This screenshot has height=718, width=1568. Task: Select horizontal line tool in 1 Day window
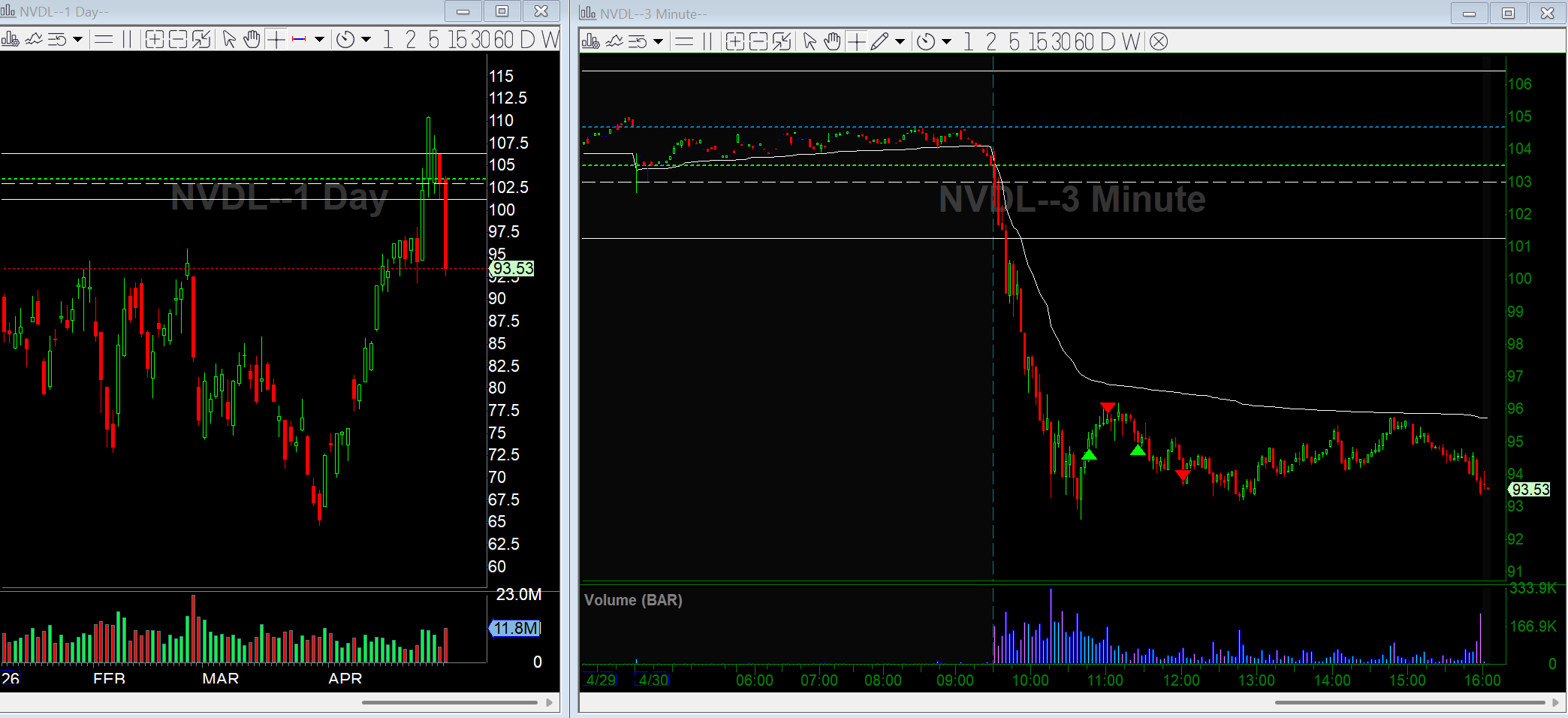pos(104,40)
